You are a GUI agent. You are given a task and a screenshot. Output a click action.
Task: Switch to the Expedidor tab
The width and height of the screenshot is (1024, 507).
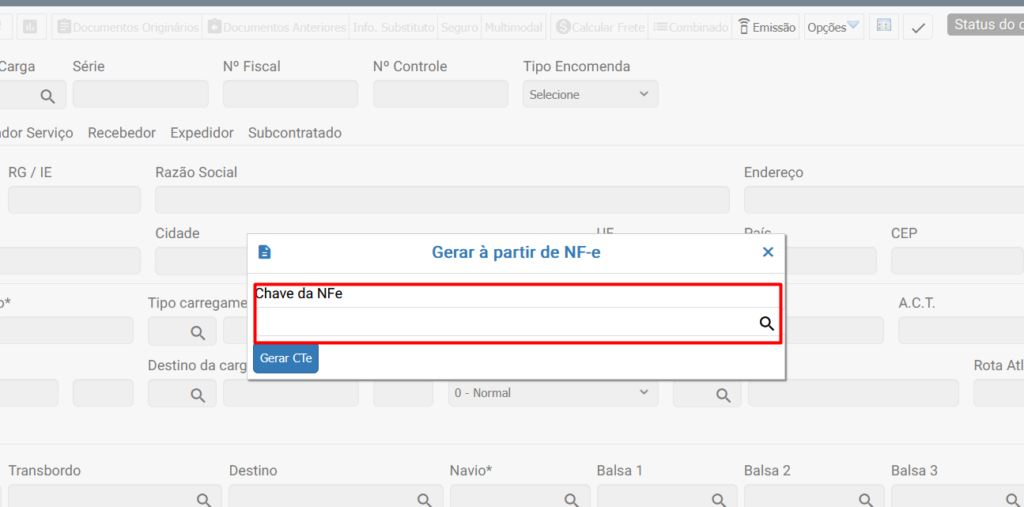coord(202,133)
